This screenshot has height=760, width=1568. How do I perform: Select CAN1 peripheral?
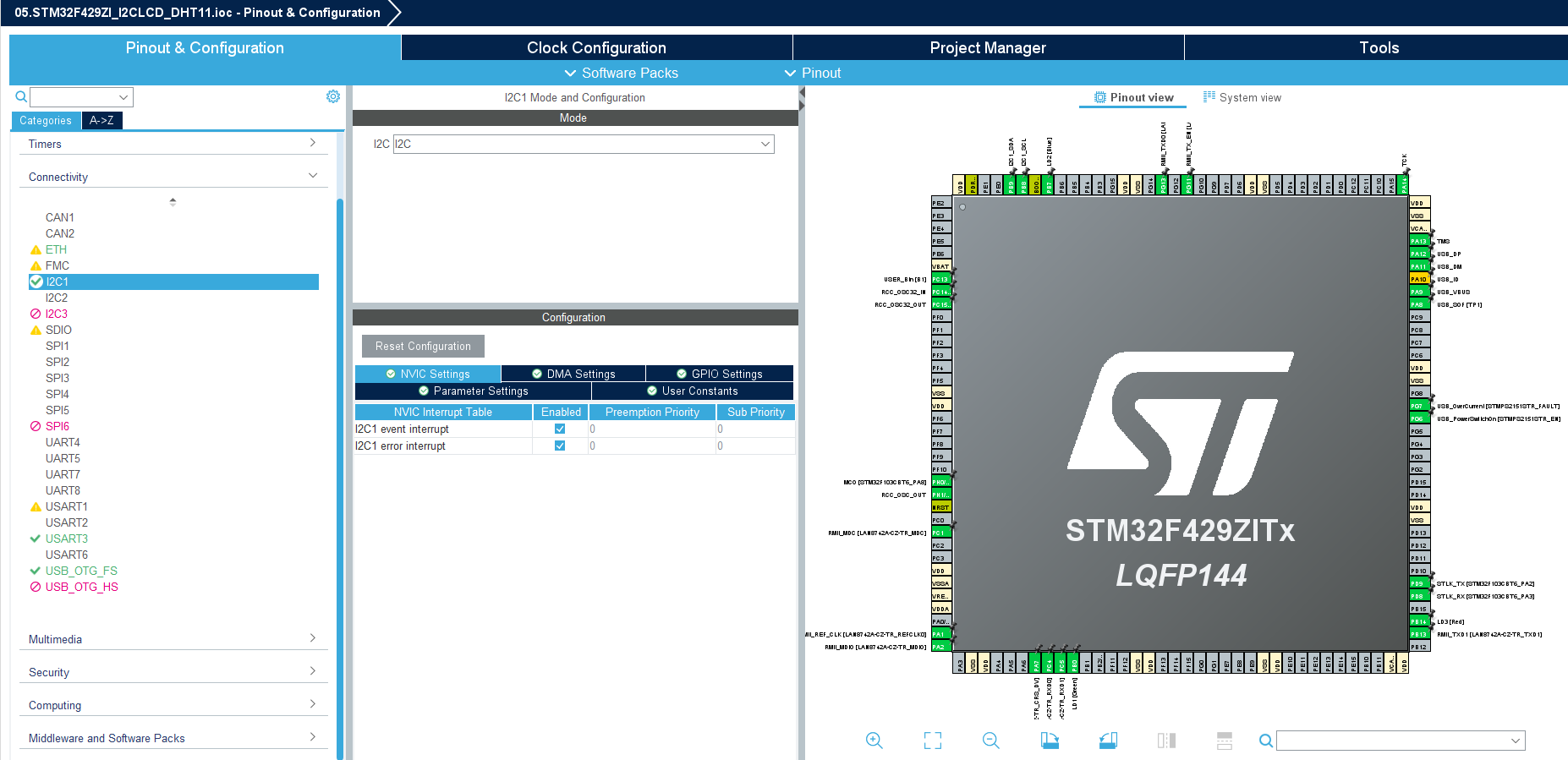[60, 217]
